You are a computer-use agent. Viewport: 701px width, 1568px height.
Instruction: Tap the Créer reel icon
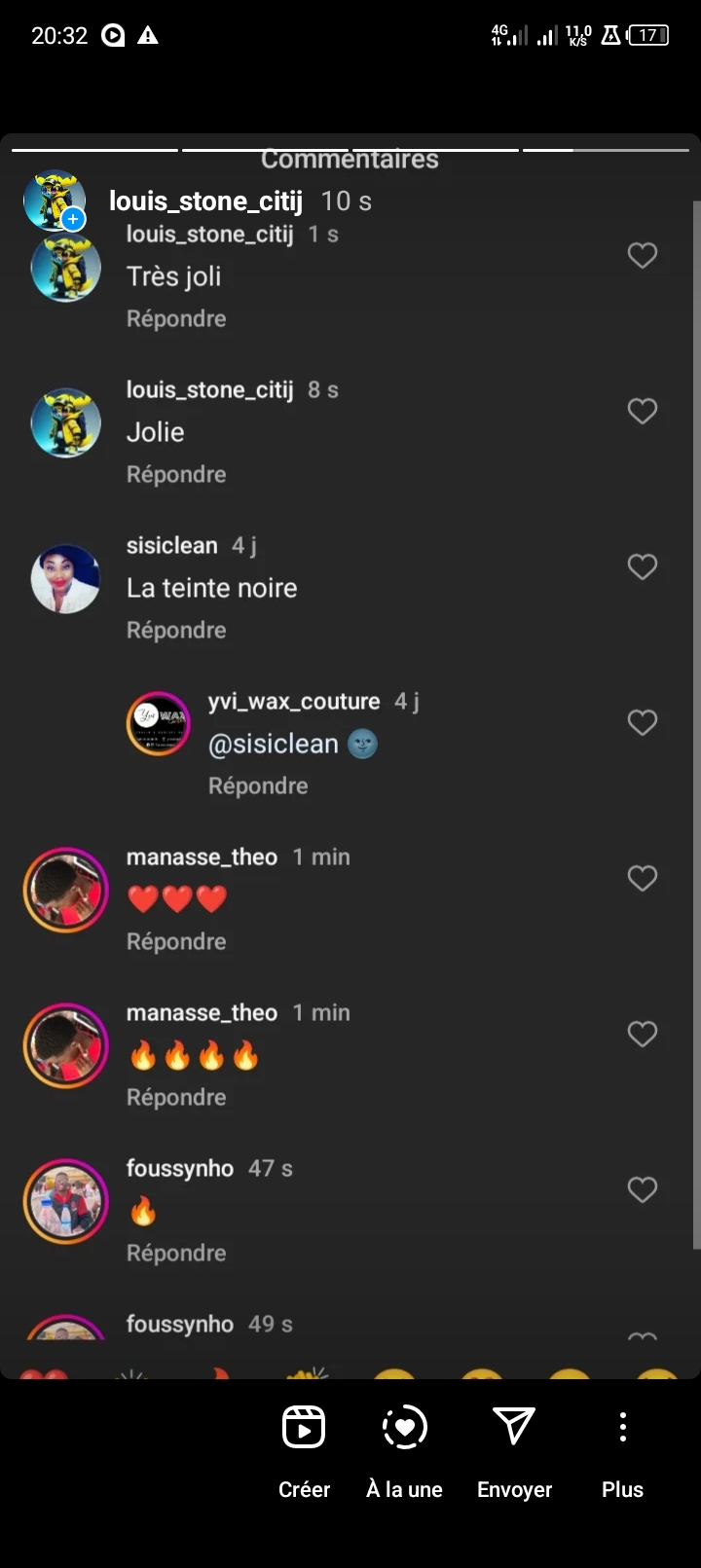click(x=304, y=1428)
